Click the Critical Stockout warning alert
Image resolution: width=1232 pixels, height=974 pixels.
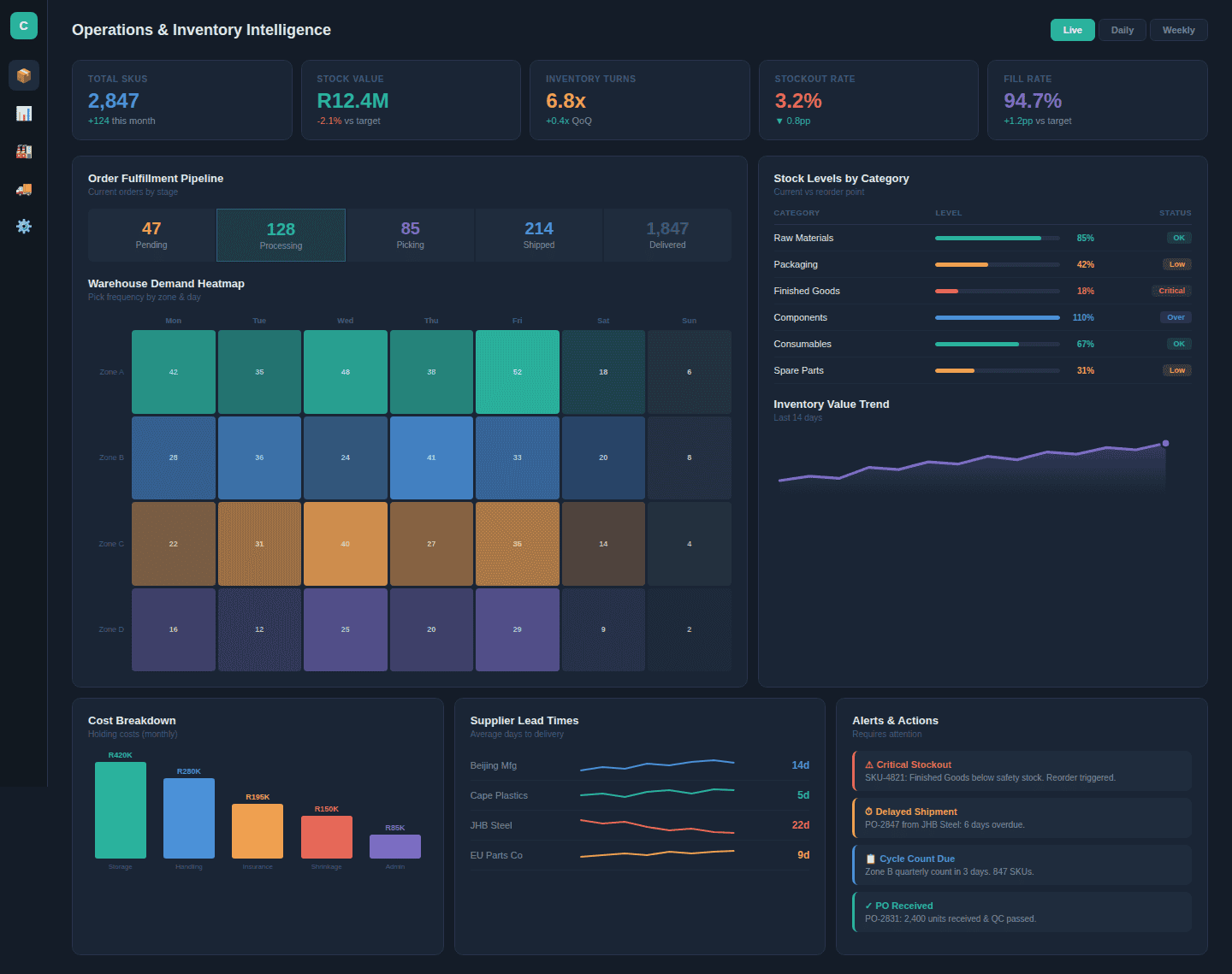[x=1022, y=770]
